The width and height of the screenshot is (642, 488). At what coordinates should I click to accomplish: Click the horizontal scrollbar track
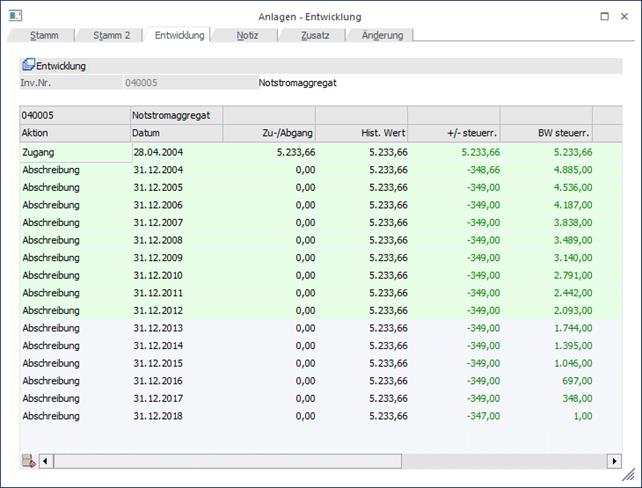click(x=330, y=461)
